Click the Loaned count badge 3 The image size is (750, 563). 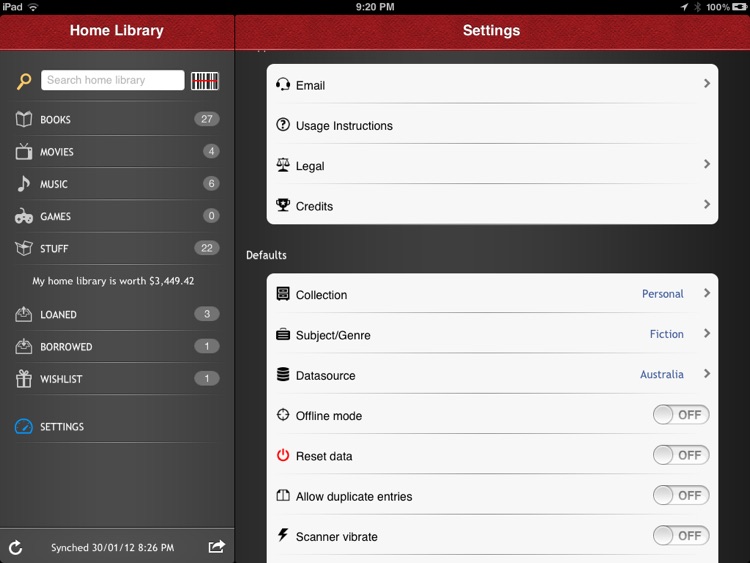[207, 314]
